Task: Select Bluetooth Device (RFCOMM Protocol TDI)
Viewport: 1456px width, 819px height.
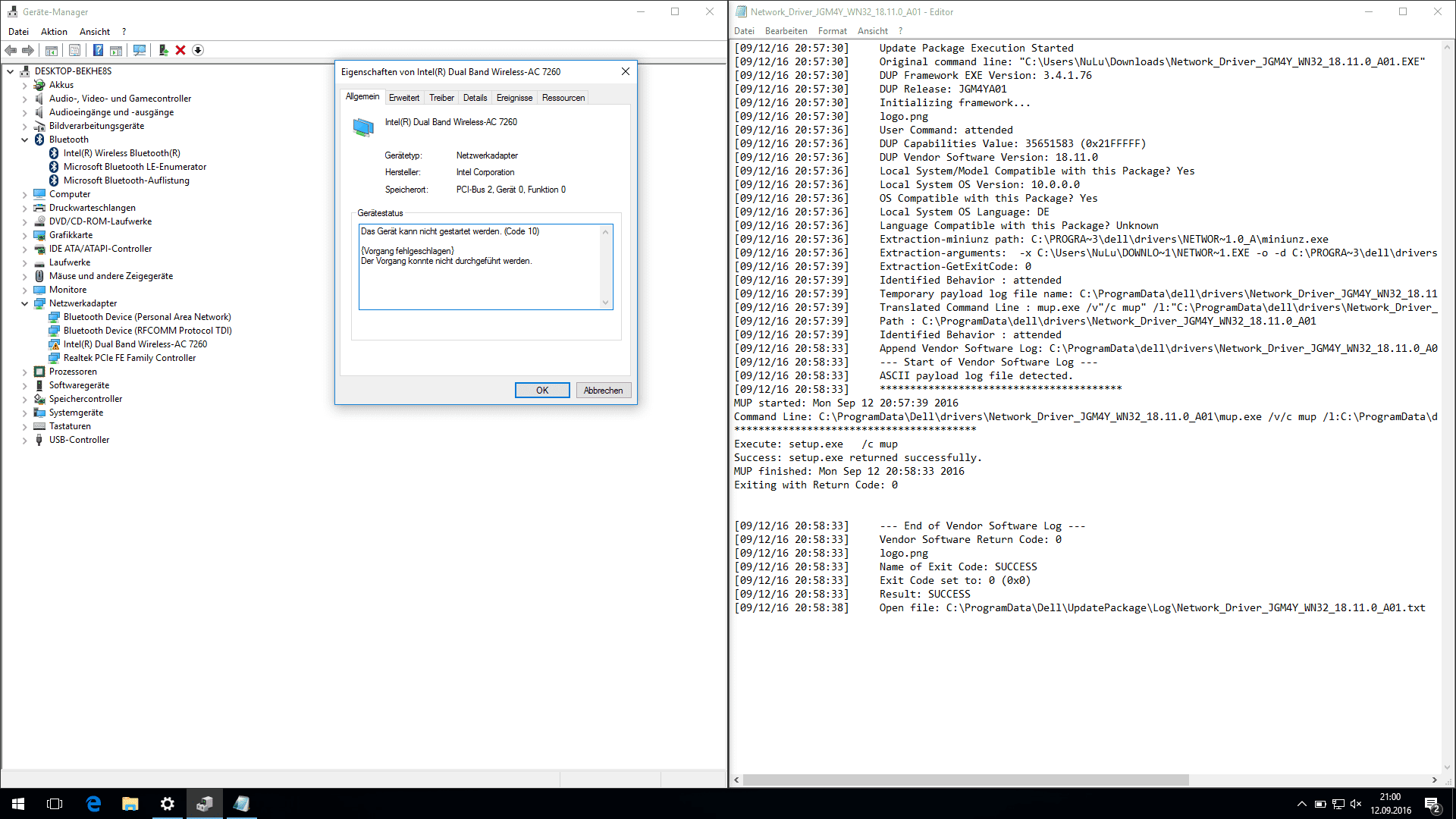Action: pos(147,331)
